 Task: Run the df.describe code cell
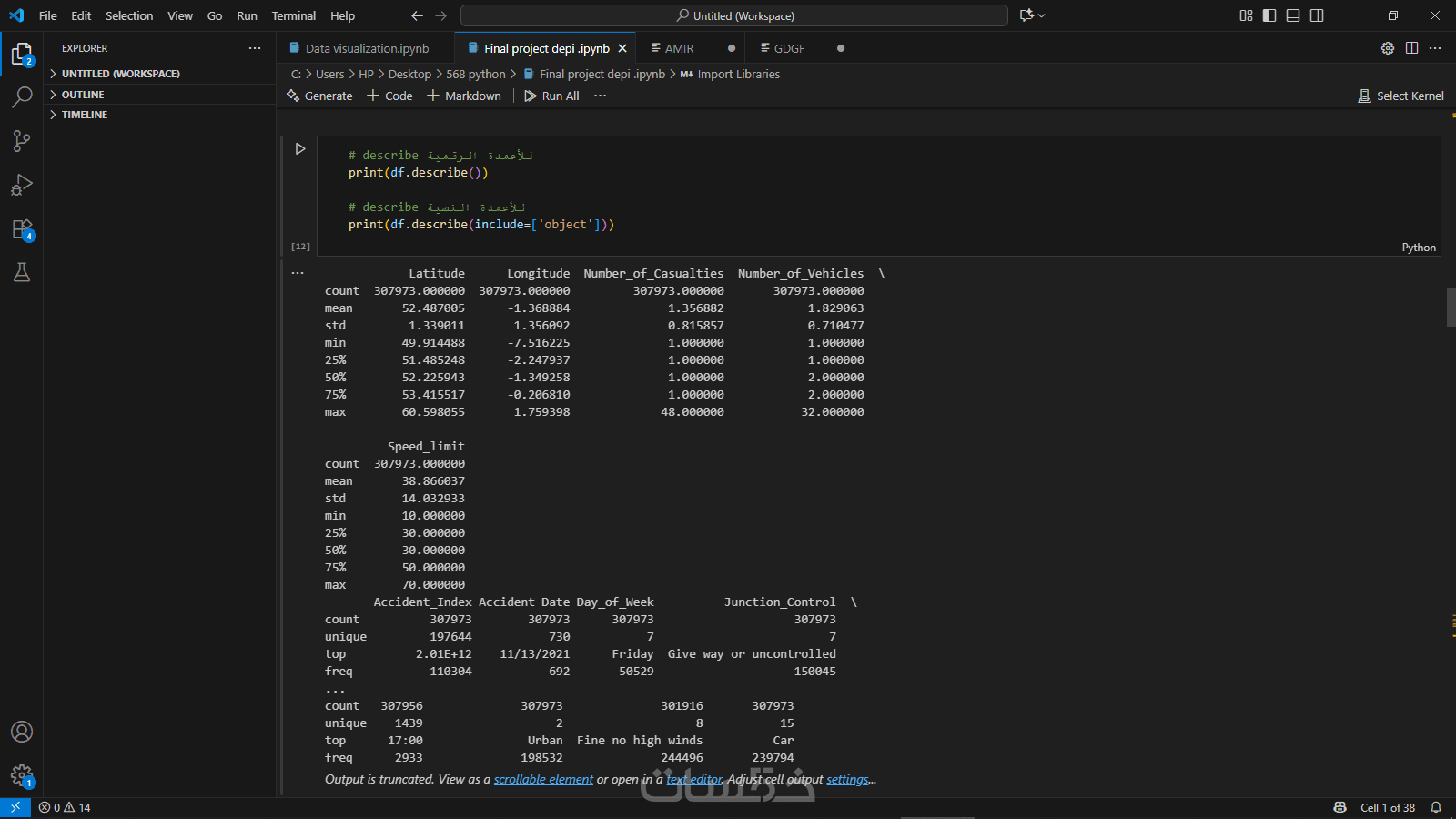pyautogui.click(x=300, y=149)
